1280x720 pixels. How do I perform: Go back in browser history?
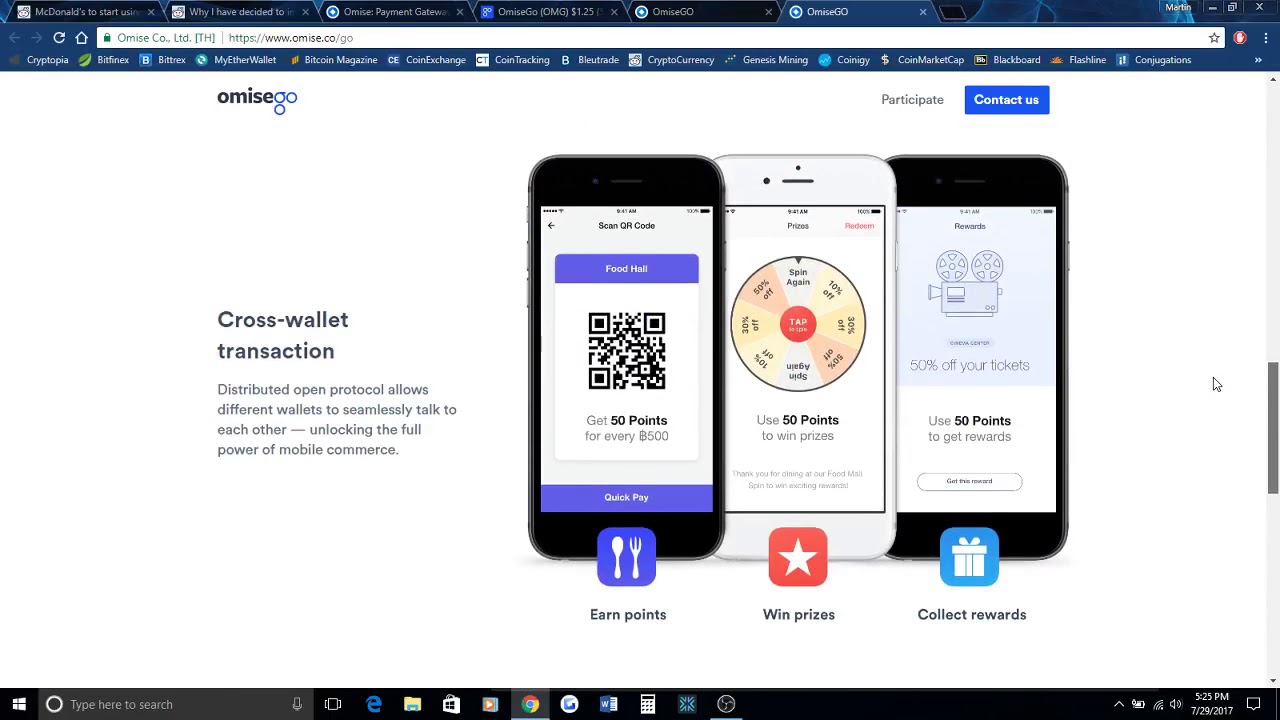(x=14, y=38)
